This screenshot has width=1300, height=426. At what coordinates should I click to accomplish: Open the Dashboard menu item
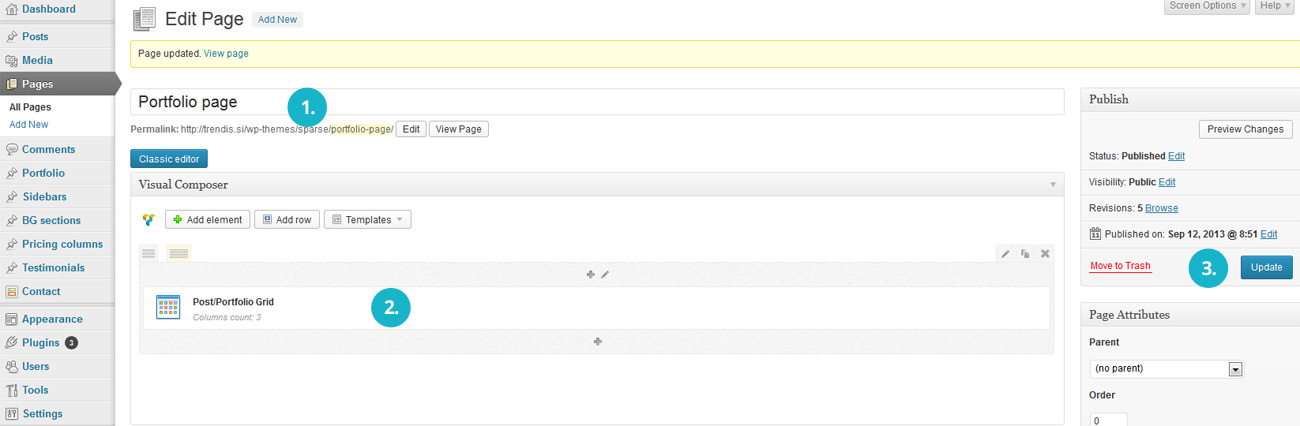(48, 9)
